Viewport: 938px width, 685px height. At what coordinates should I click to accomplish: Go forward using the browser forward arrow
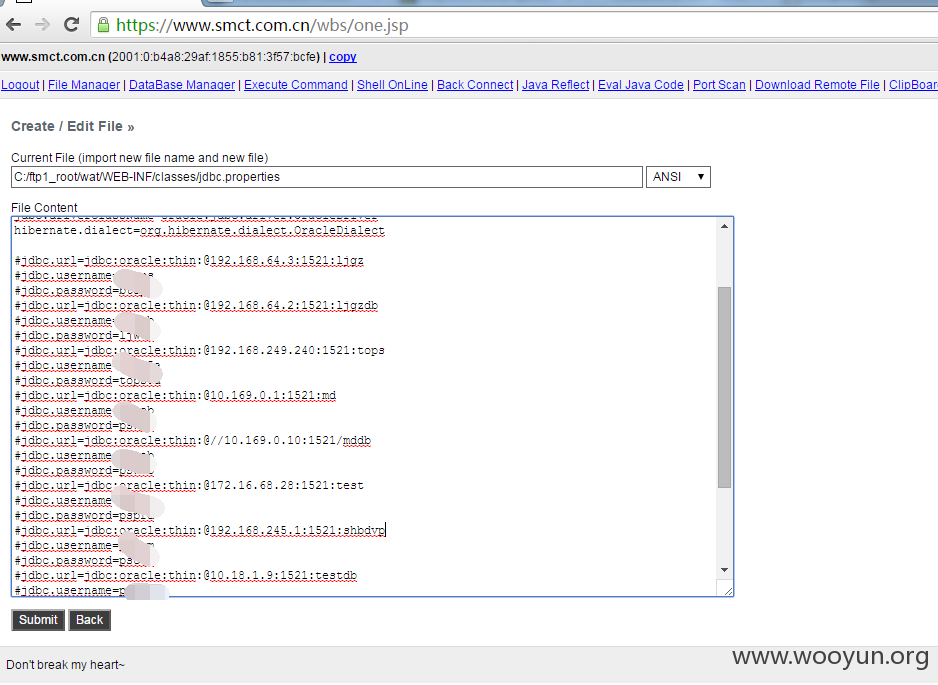[x=42, y=25]
